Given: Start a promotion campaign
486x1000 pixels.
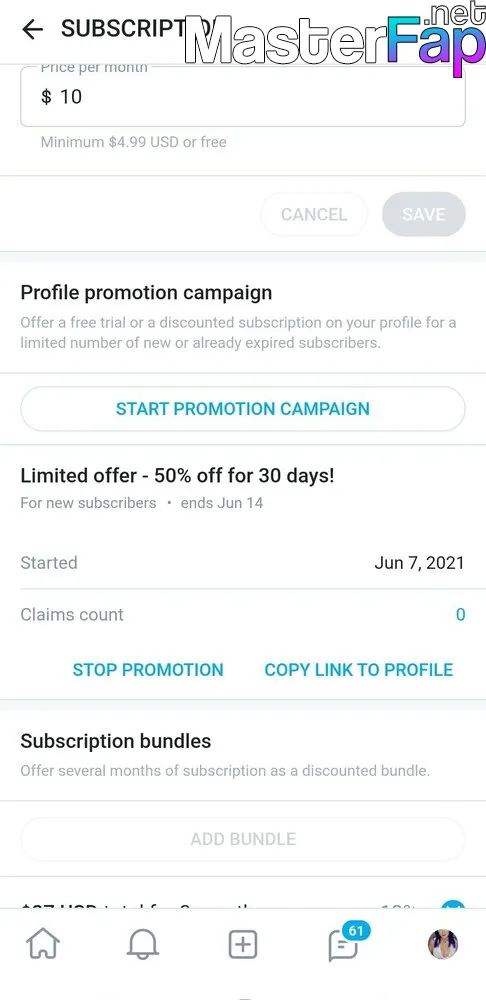Looking at the screenshot, I should point(243,409).
